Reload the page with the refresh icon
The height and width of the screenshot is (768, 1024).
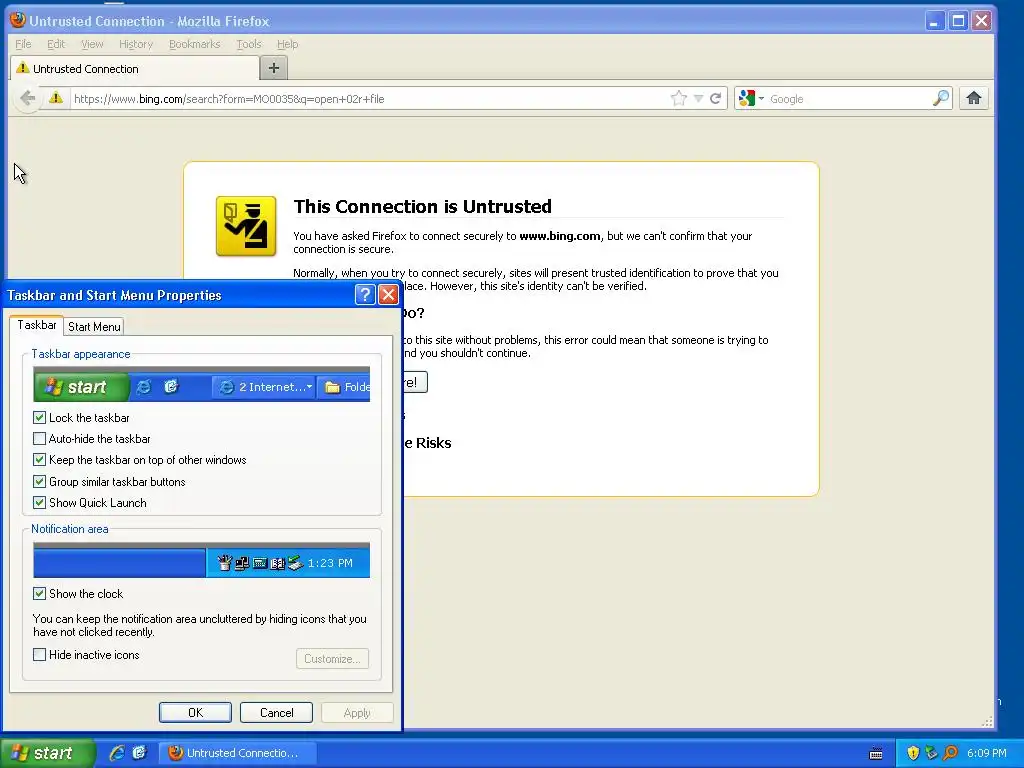(715, 99)
